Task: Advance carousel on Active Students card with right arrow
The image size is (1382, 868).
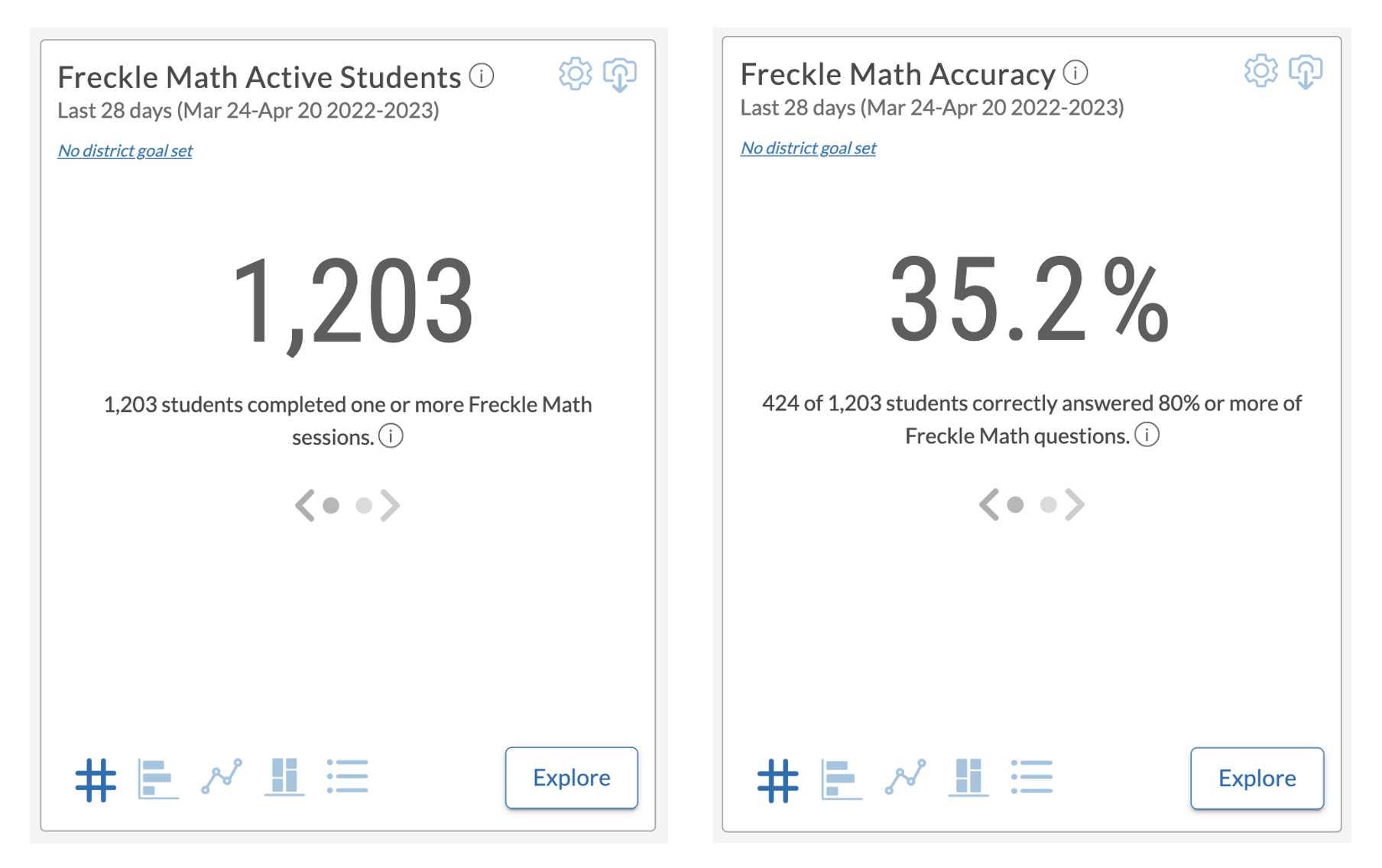Action: (392, 504)
